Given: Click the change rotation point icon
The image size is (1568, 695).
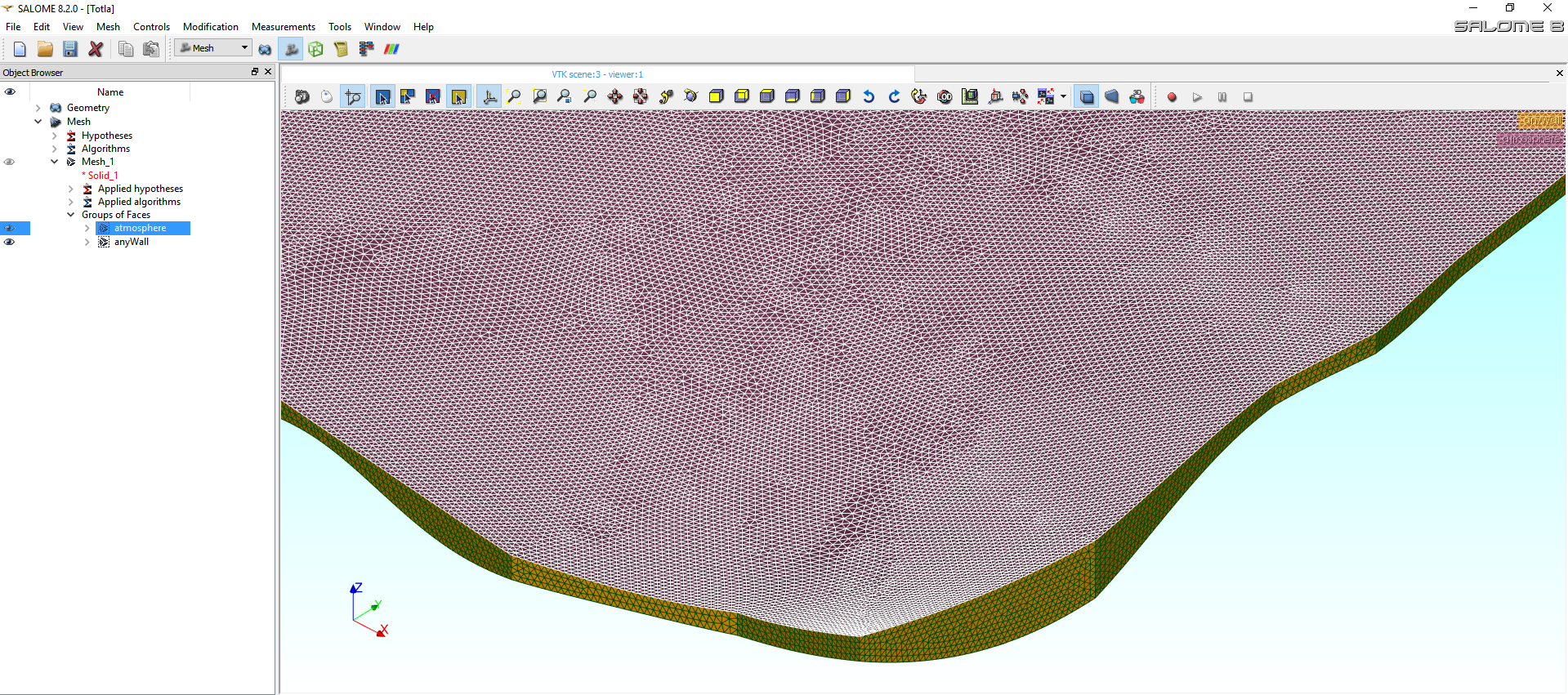Looking at the screenshot, I should 666,96.
